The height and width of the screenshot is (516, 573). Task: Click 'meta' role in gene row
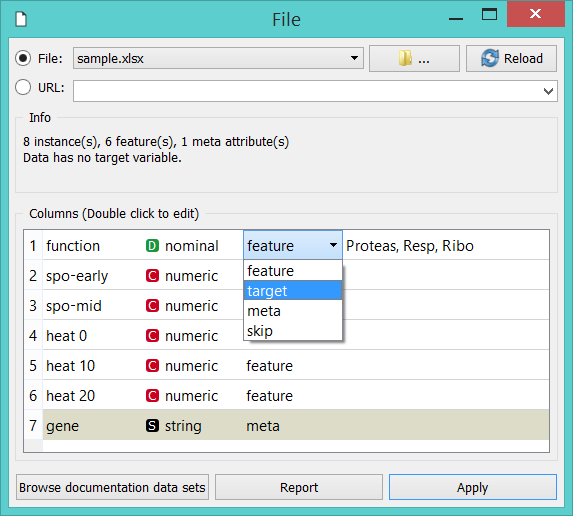263,425
